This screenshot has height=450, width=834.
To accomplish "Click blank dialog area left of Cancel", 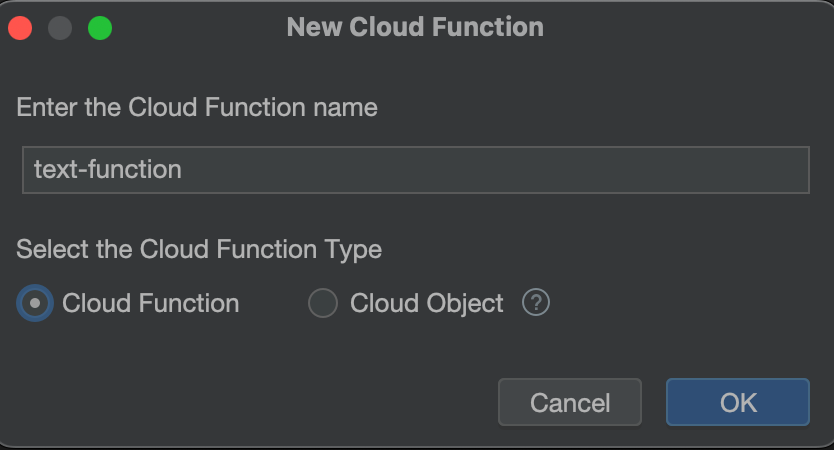I will (255, 402).
